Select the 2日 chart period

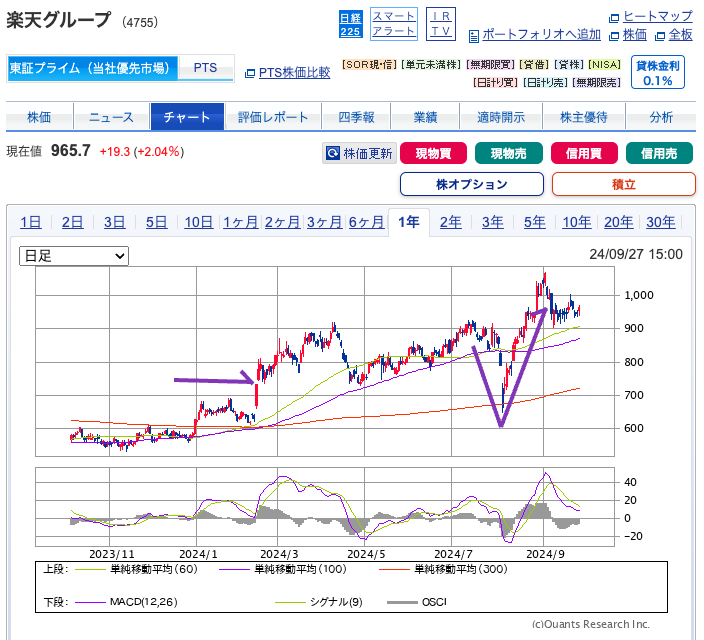tap(72, 222)
